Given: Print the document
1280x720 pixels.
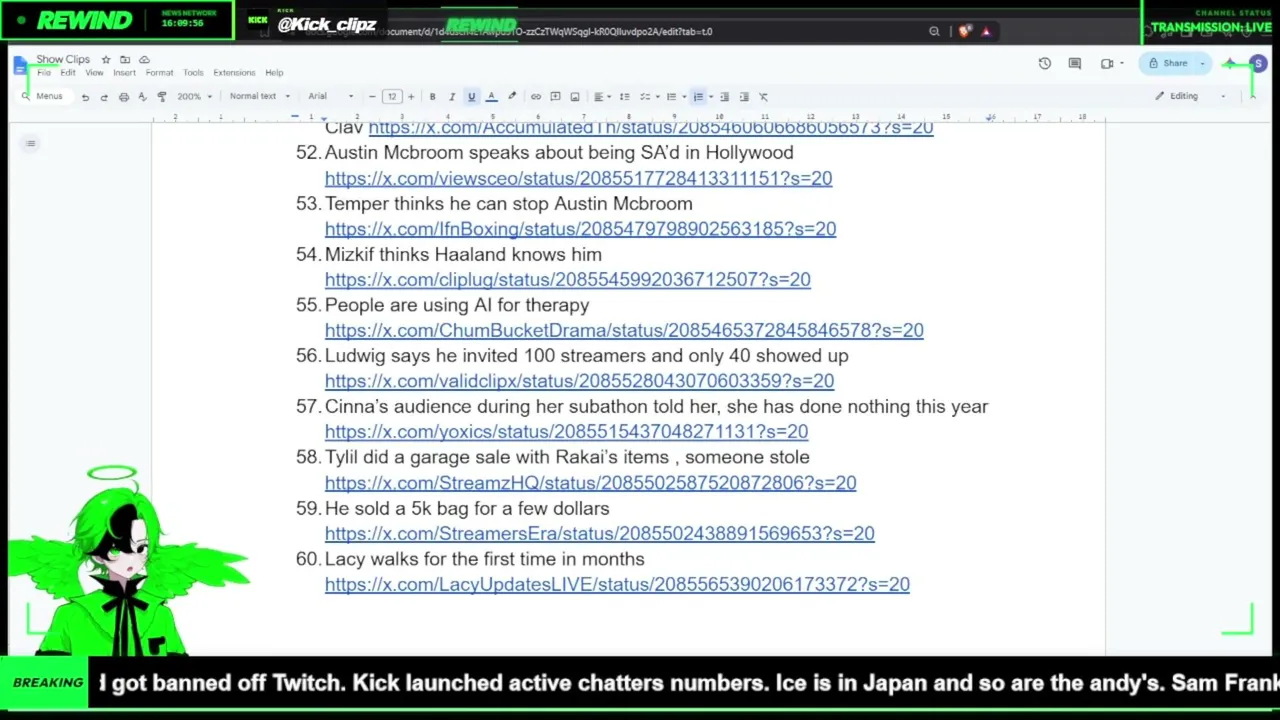Looking at the screenshot, I should tap(124, 97).
